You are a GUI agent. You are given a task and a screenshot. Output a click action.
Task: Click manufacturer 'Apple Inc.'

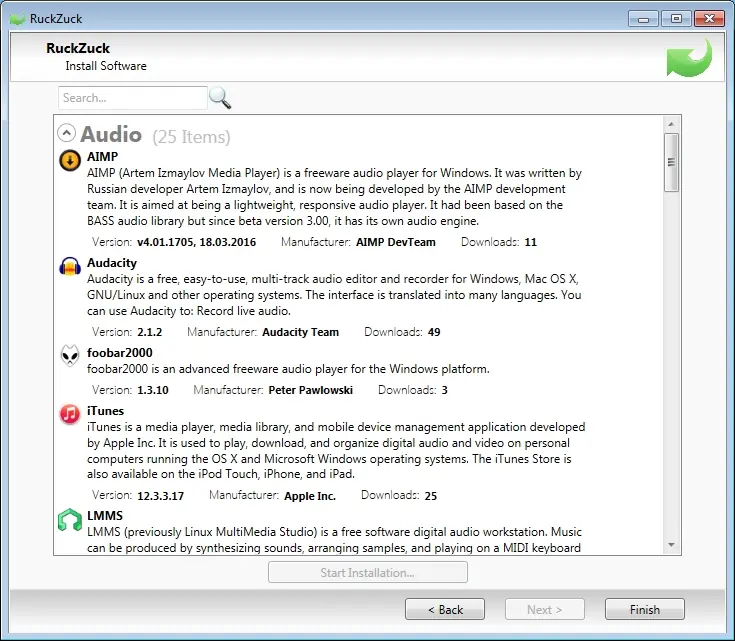(310, 496)
